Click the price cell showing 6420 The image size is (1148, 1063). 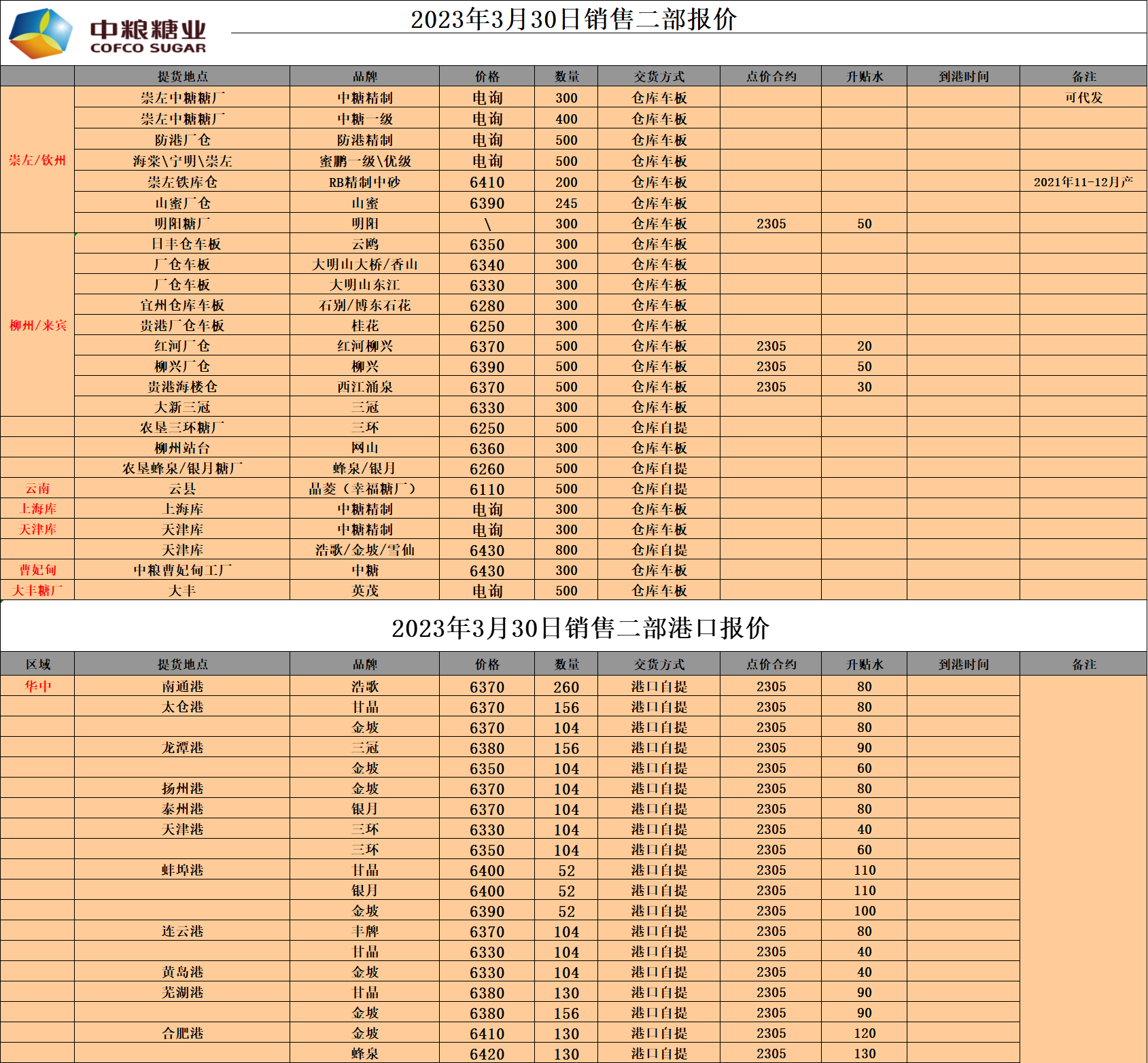tap(487, 1054)
